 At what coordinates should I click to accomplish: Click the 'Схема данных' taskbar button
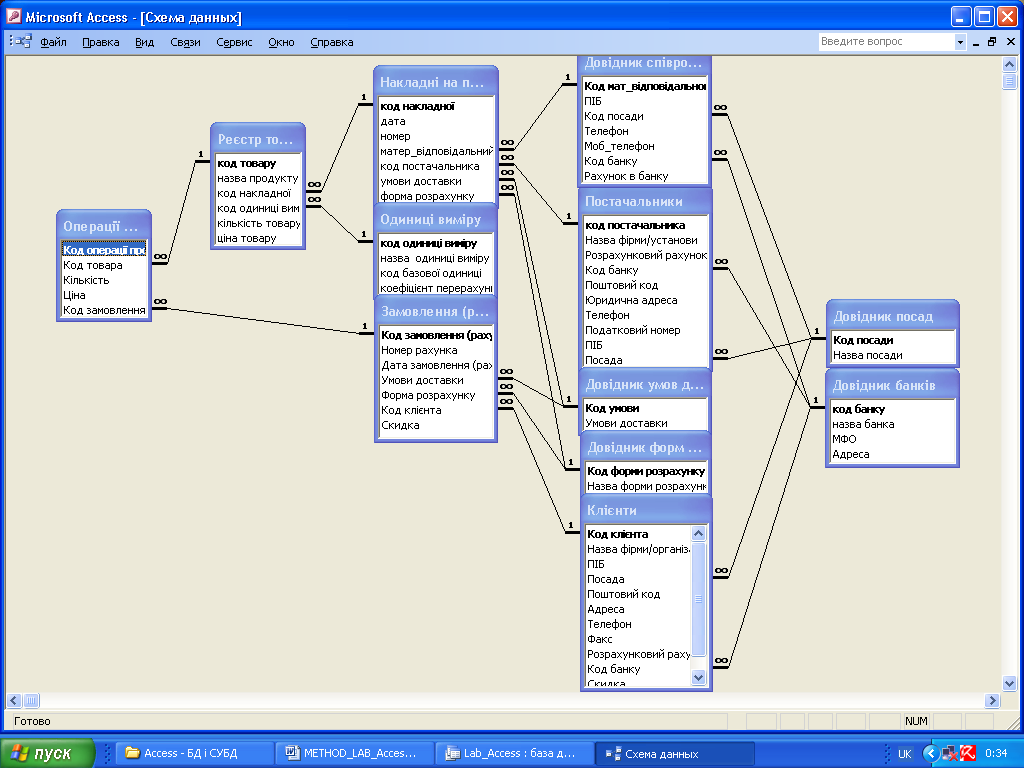pos(675,754)
